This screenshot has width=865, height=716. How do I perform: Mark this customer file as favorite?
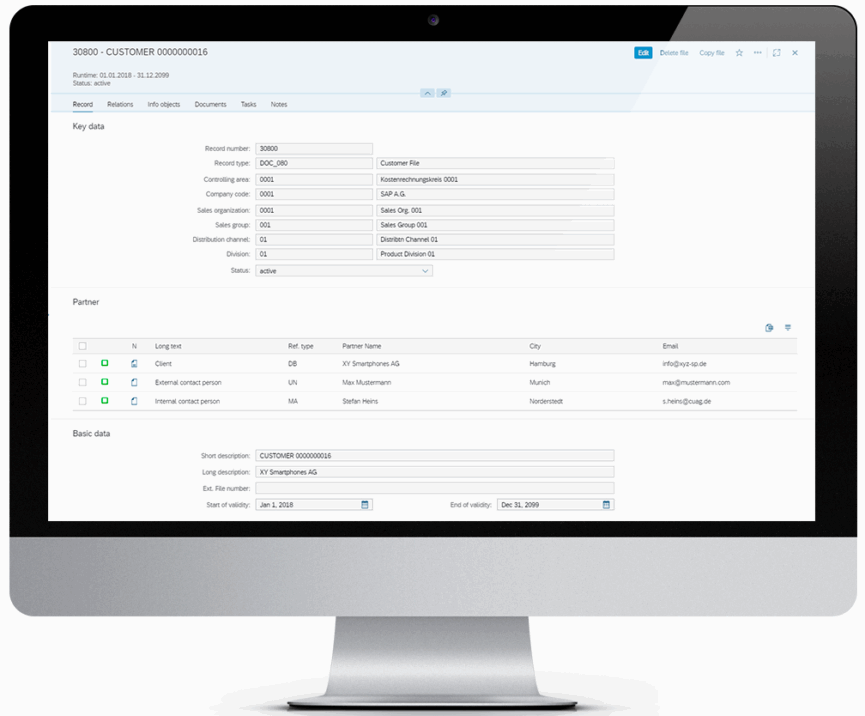pos(740,52)
